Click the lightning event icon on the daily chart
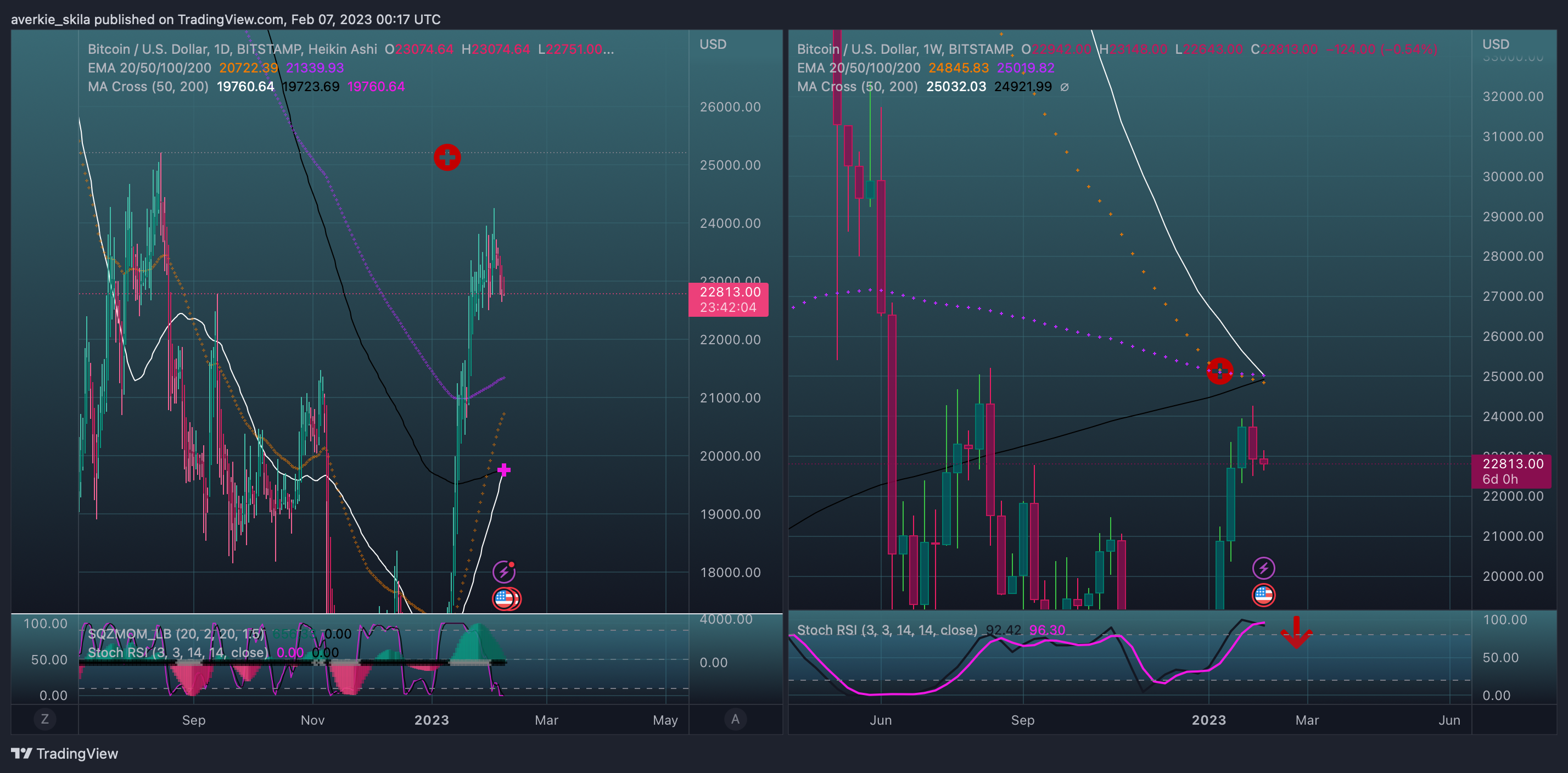Viewport: 1568px width, 773px height. click(503, 572)
